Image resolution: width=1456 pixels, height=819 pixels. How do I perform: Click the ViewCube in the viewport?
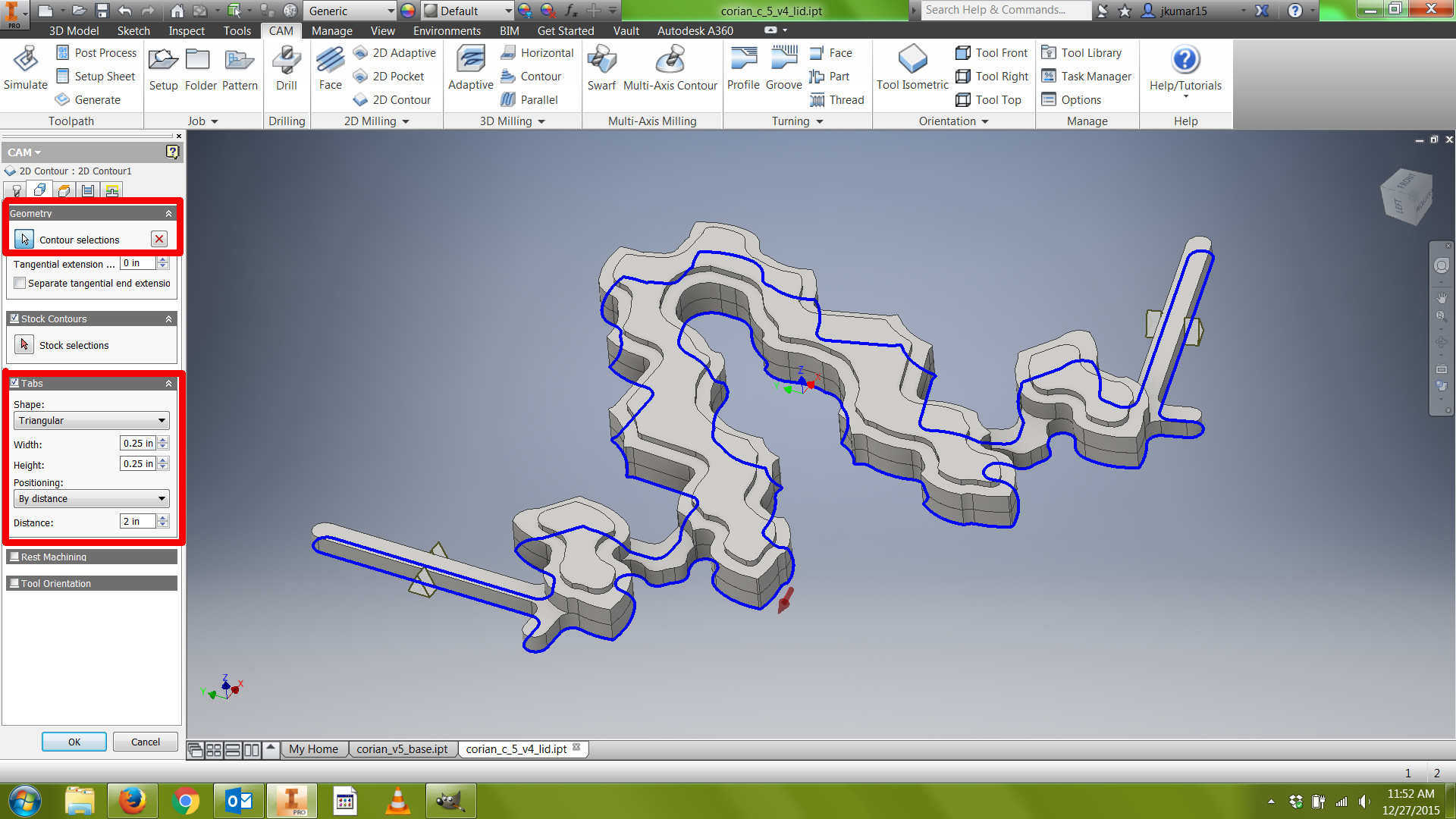point(1406,196)
